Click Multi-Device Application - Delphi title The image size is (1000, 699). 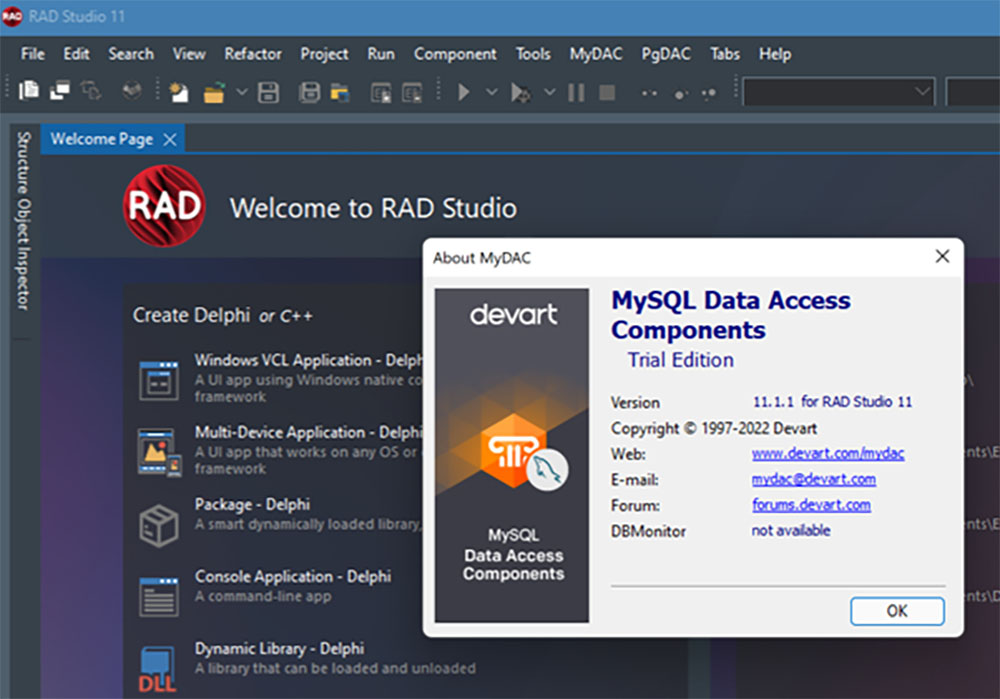pyautogui.click(x=309, y=432)
